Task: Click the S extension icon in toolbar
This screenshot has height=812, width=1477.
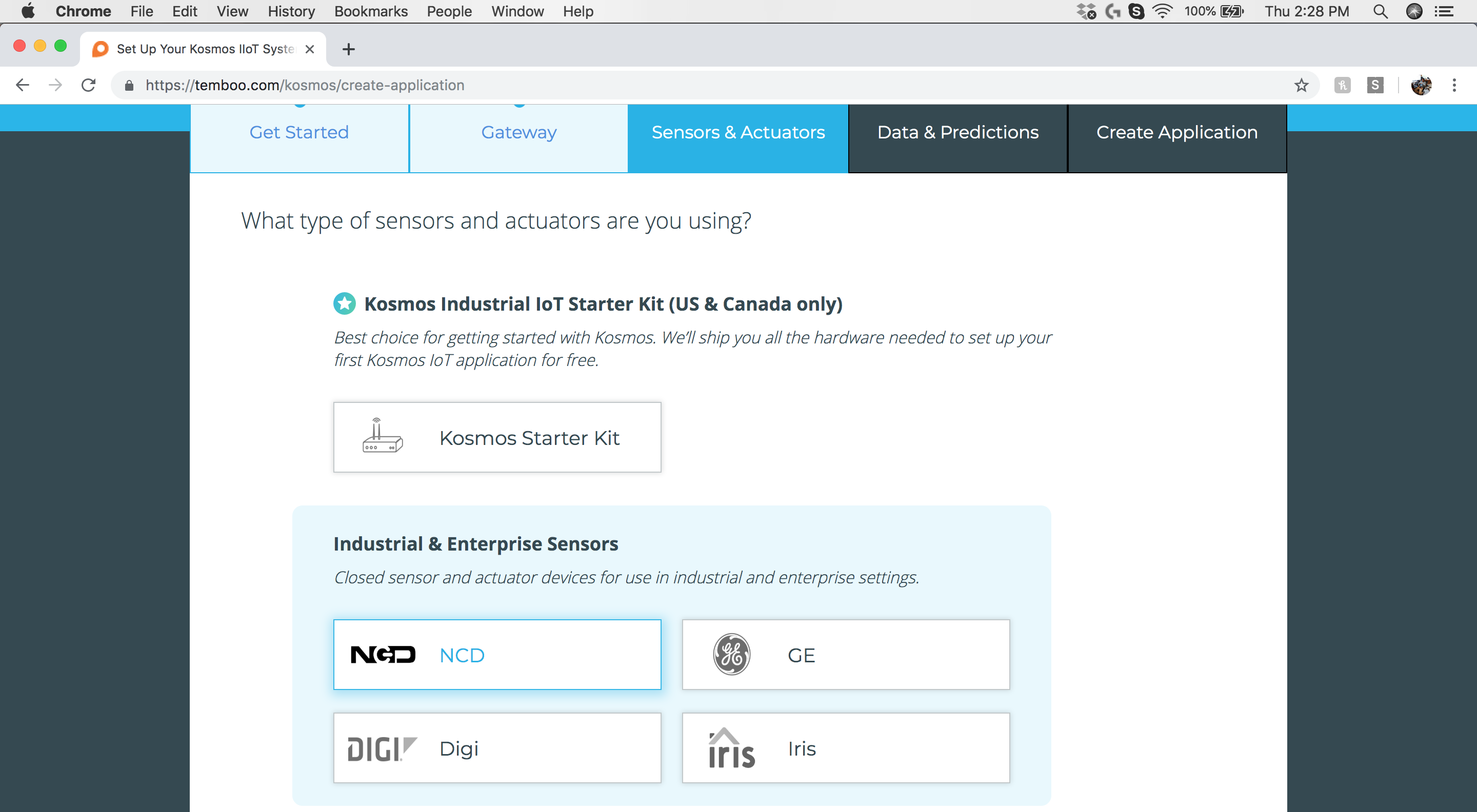Action: [1375, 86]
